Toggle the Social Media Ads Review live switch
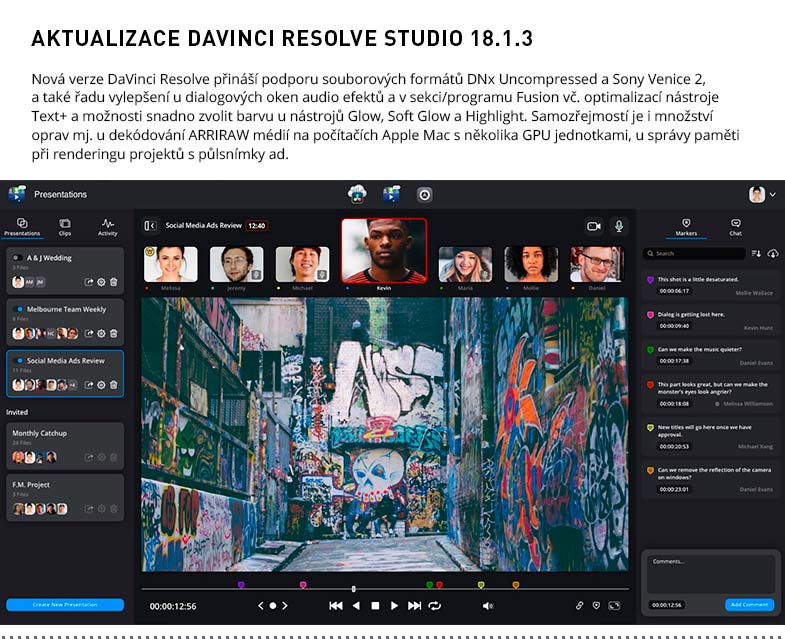Screen dimensions: 785x639 click(x=18, y=361)
